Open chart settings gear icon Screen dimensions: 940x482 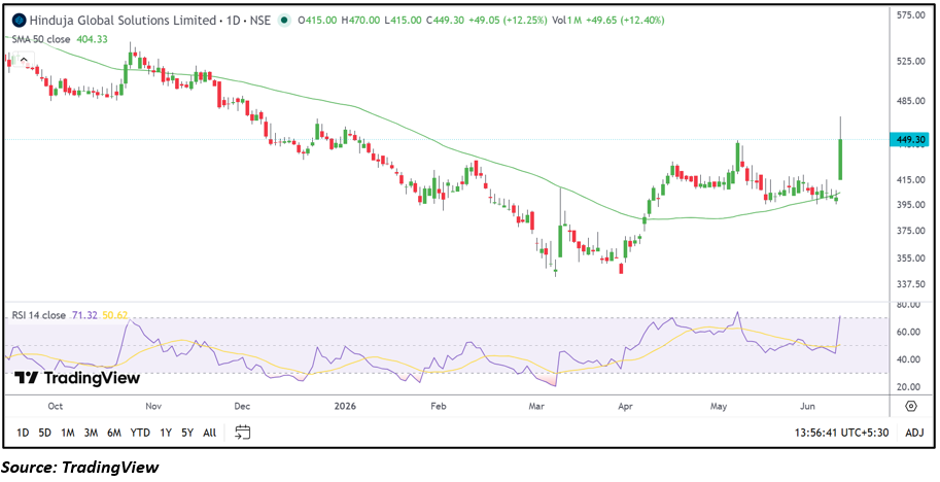coord(911,406)
